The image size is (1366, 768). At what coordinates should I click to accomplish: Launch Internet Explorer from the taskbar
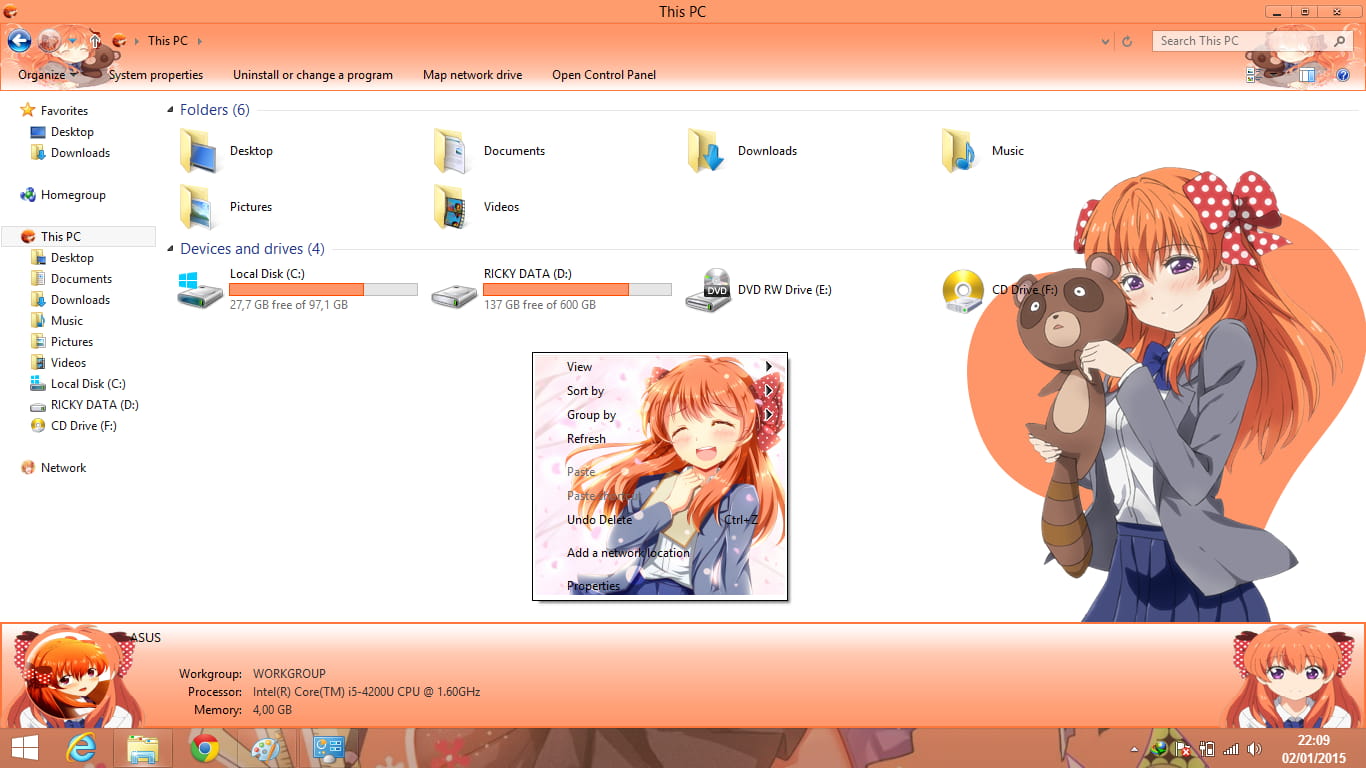[82, 747]
